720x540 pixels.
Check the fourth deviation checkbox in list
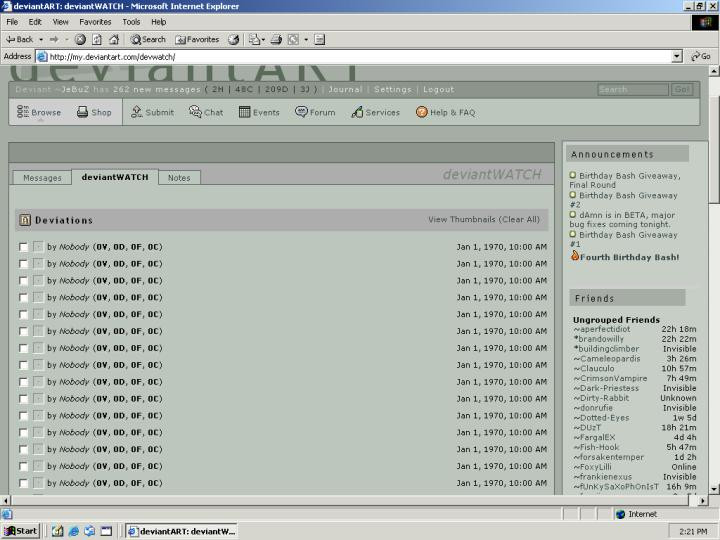23,298
